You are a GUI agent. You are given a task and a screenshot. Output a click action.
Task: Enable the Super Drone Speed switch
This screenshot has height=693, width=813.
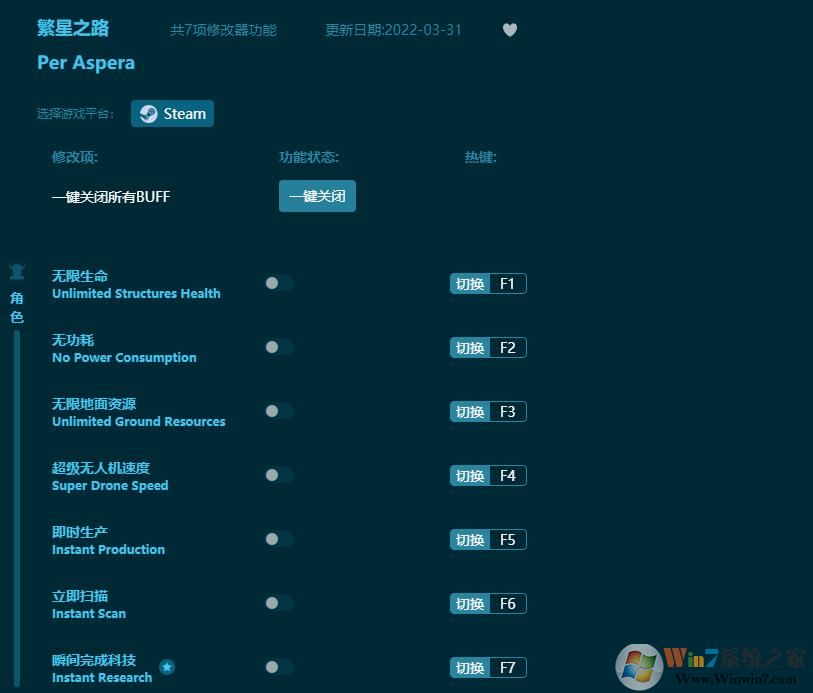278,475
